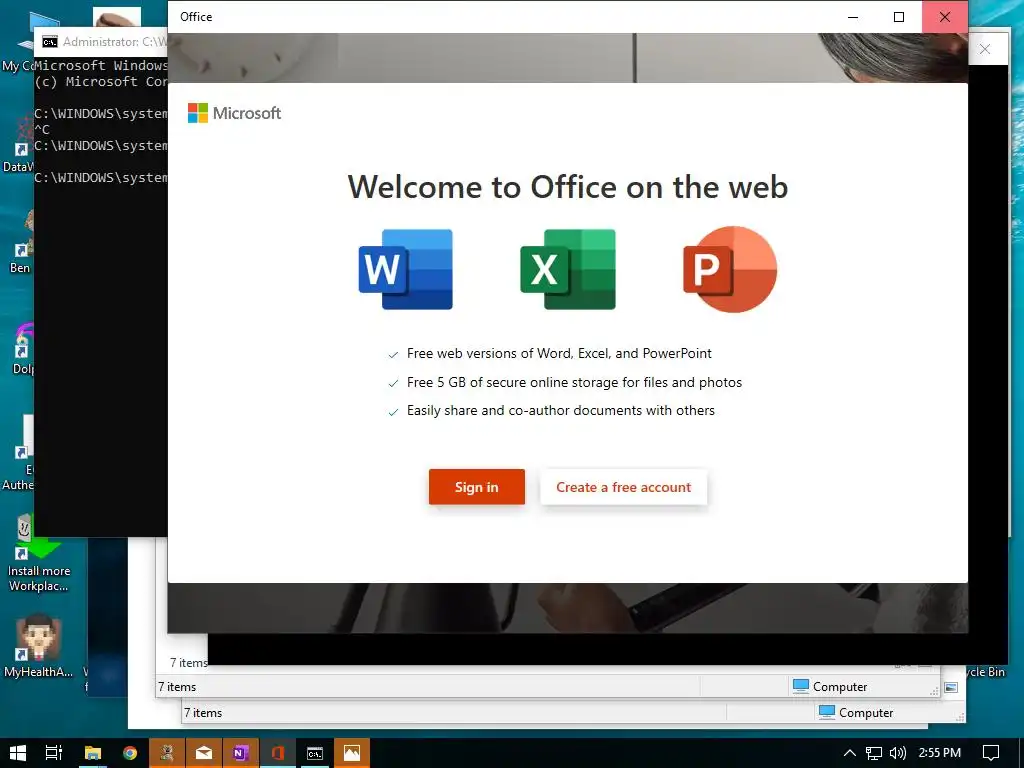Maximize the Office window

(899, 17)
